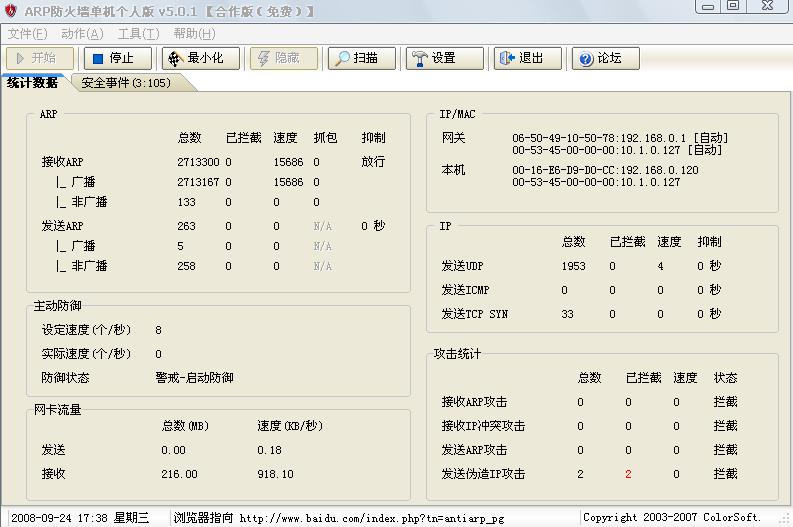Close the ARP firewall window
The width and height of the screenshot is (793, 527).
pyautogui.click(x=767, y=8)
